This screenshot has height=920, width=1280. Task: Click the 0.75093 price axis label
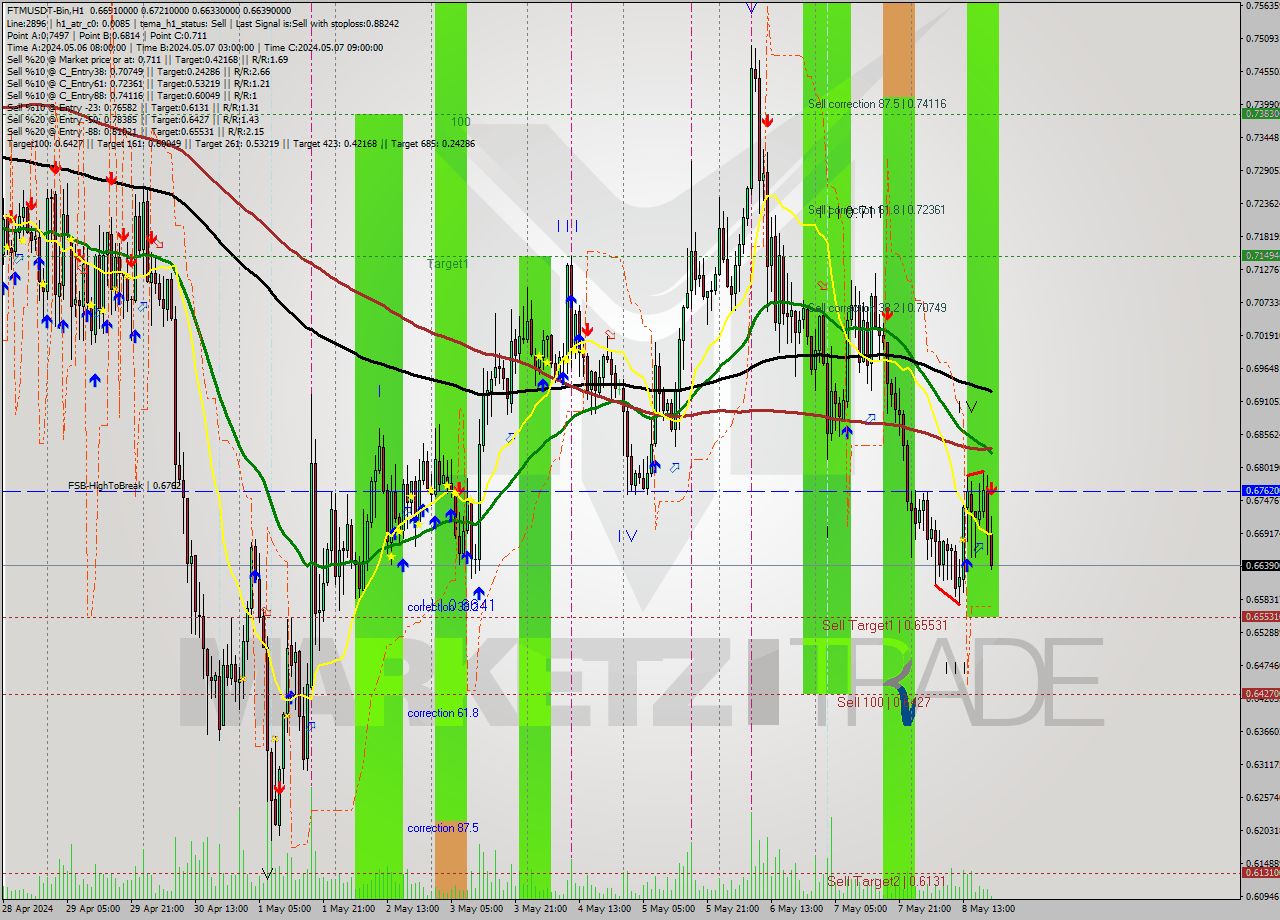1262,38
